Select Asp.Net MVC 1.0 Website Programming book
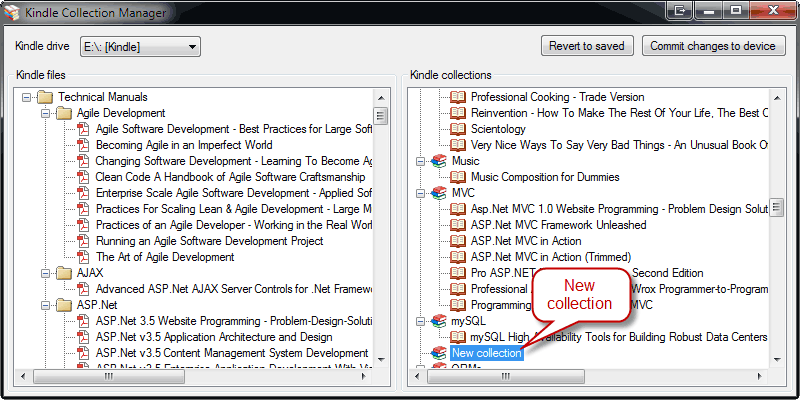 (619, 209)
